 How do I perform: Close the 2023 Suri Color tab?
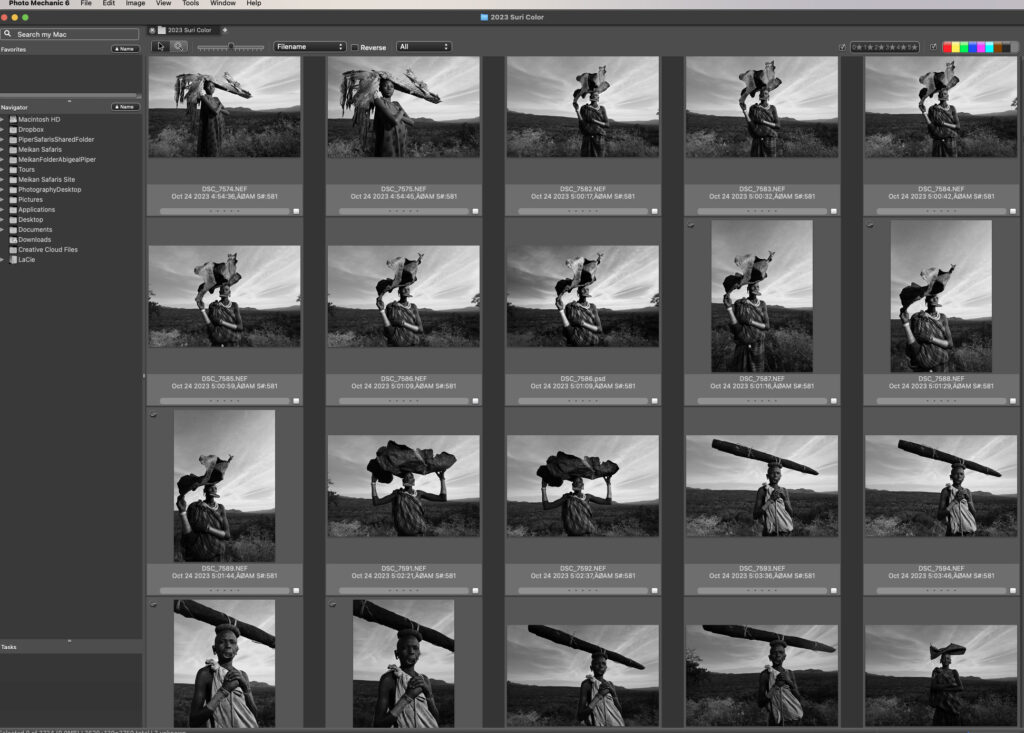(152, 31)
